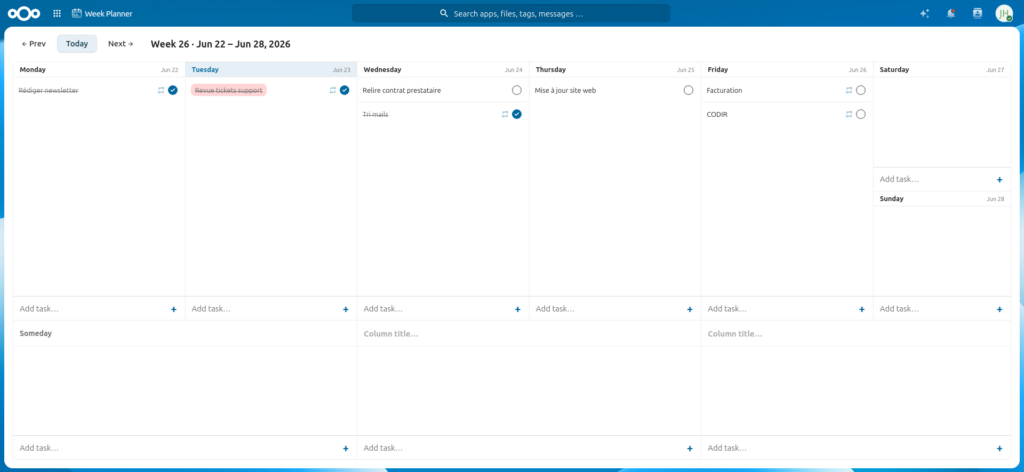Click the Add task field in Saturday's section

(934, 179)
